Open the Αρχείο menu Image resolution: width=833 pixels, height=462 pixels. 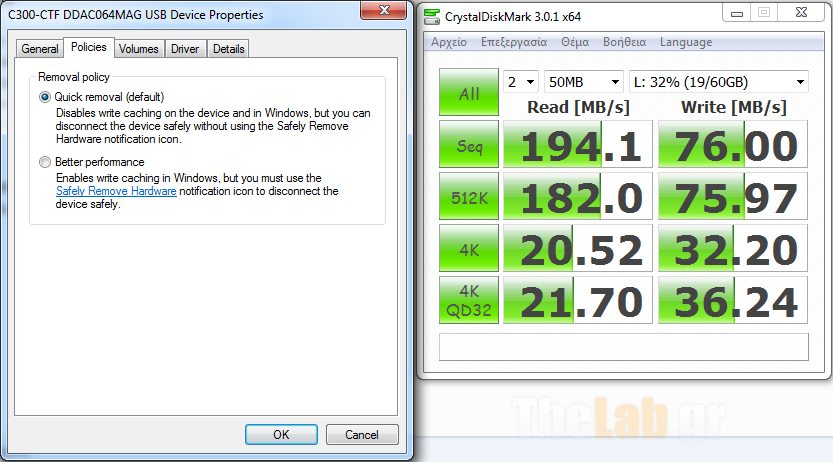tap(449, 42)
